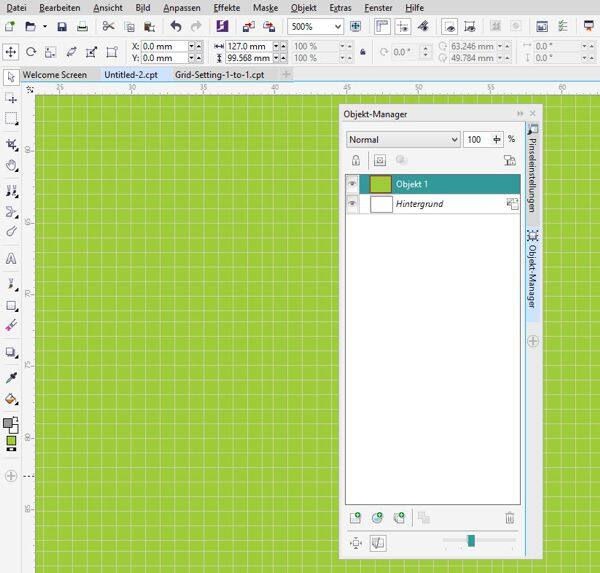Select the Fill bucket tool

(x=11, y=399)
